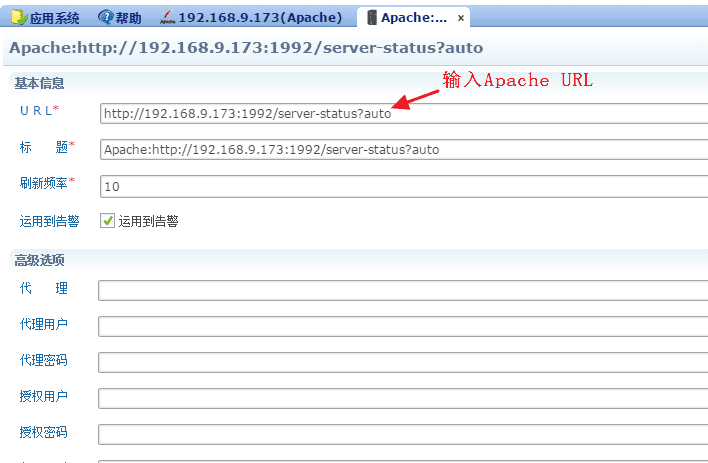Click the 应用系统 folder icon
Viewport: 708px width, 463px height.
19,17
